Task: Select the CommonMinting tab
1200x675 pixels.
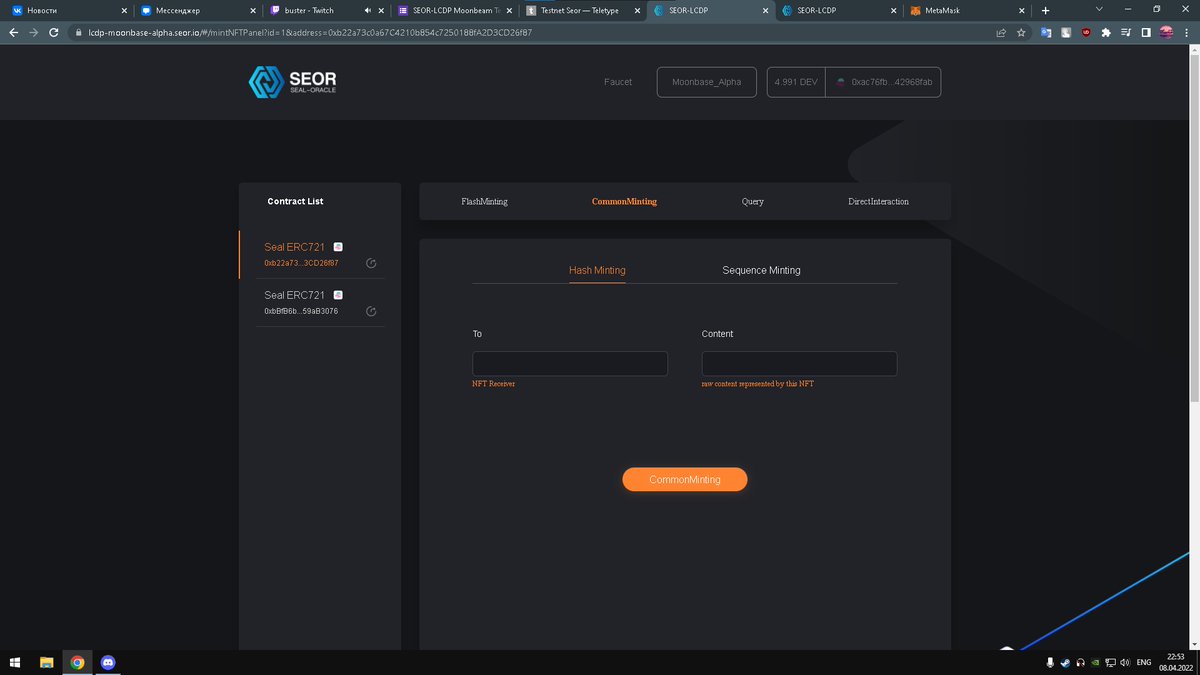Action: point(624,202)
